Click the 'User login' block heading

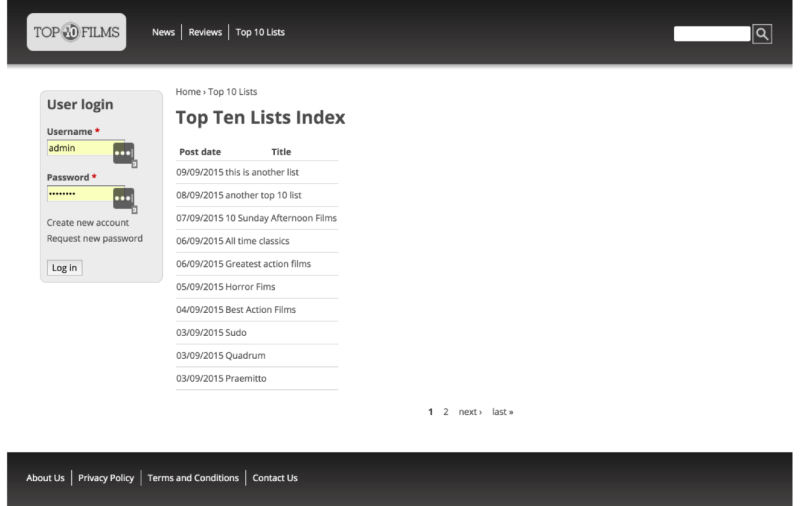point(80,105)
